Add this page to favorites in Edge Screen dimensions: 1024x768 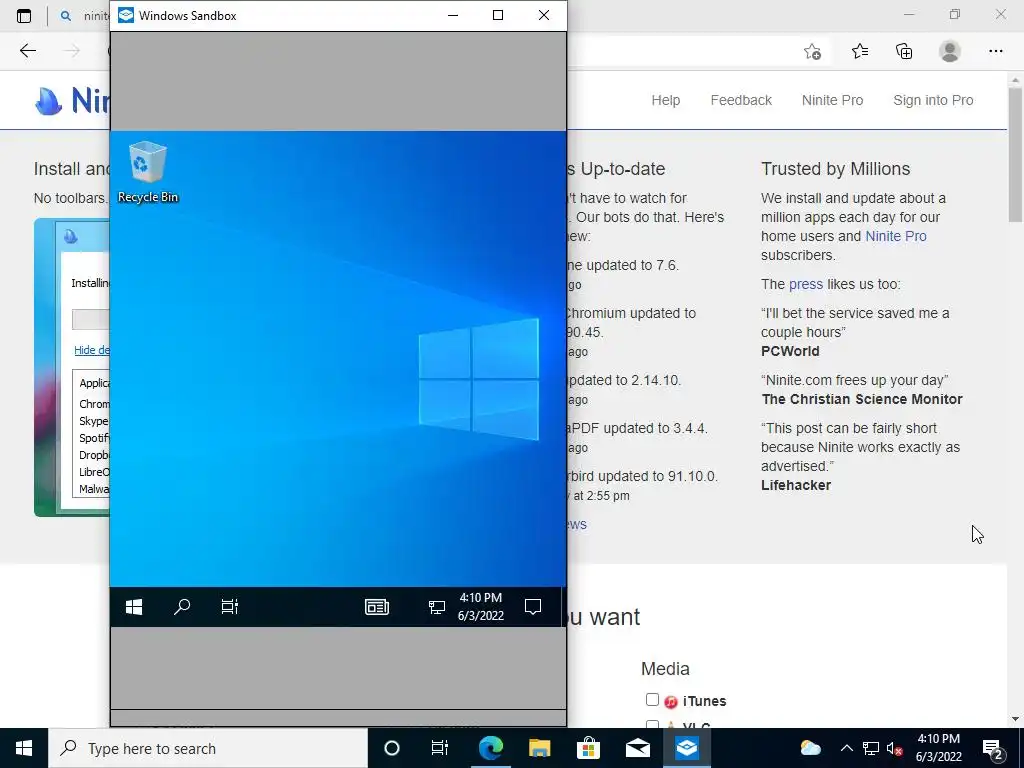point(812,51)
